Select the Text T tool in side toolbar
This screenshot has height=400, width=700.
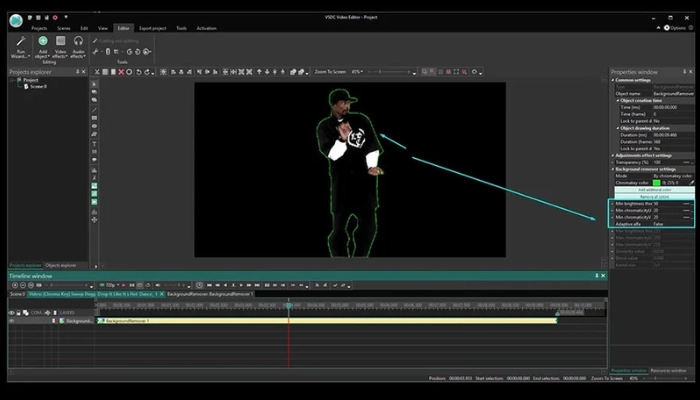(x=94, y=144)
